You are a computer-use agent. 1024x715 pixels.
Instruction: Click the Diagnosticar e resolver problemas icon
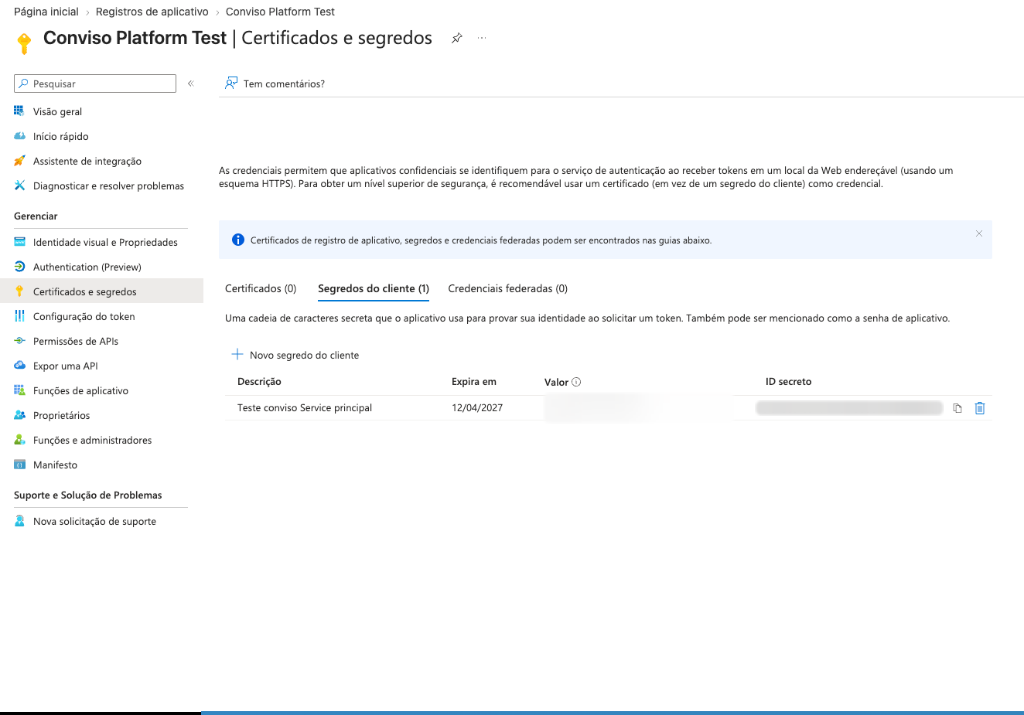20,185
